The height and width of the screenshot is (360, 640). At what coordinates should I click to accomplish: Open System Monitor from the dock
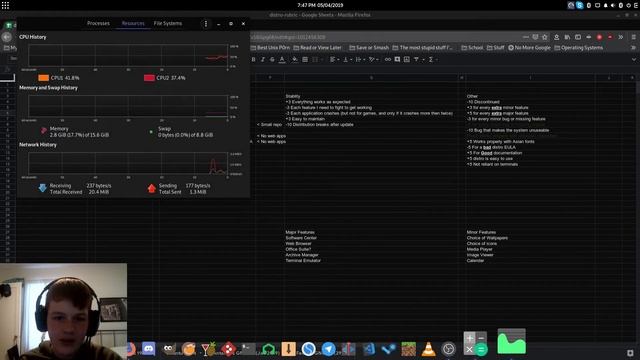511,342
